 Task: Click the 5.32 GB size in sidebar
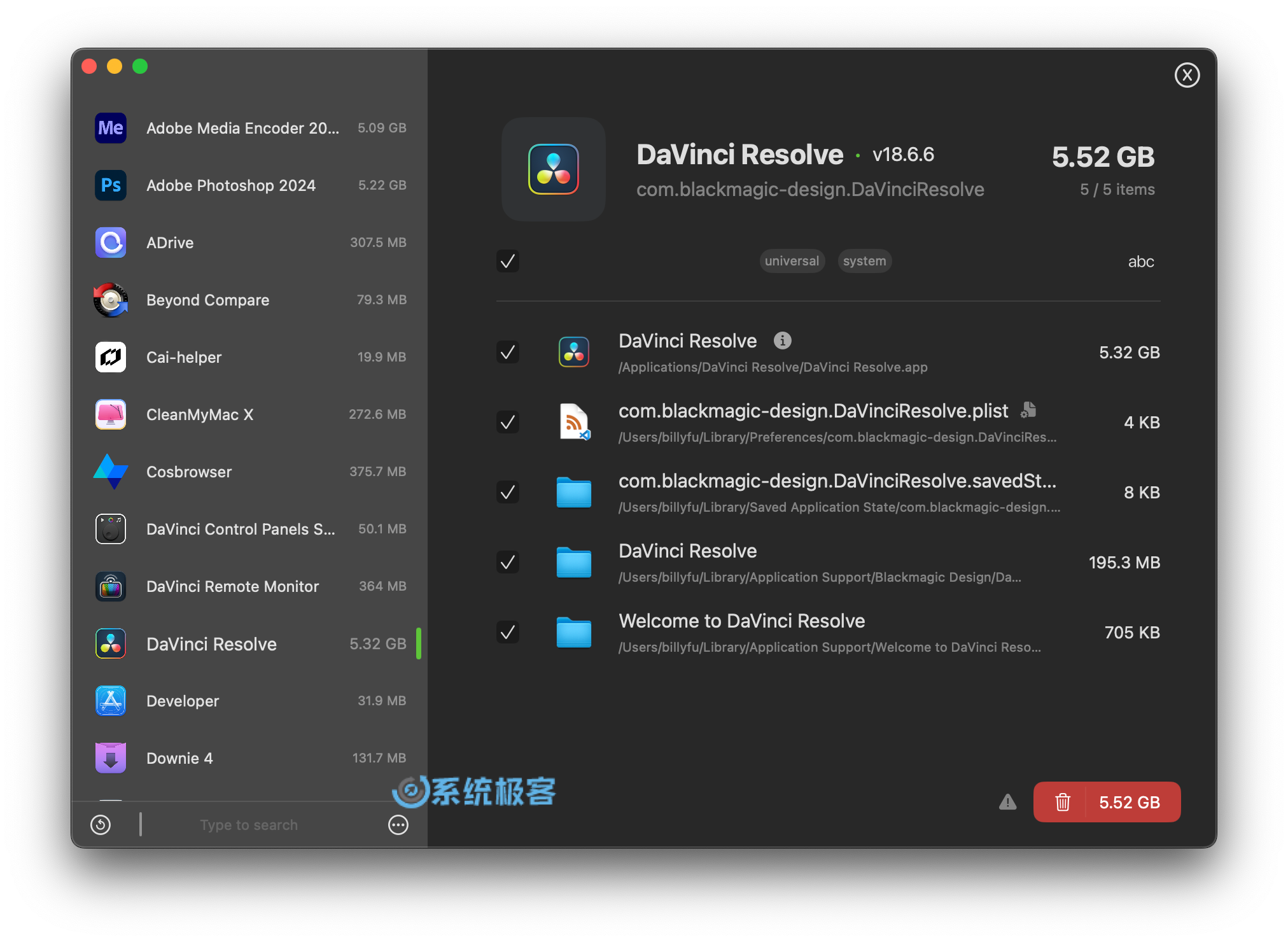377,643
